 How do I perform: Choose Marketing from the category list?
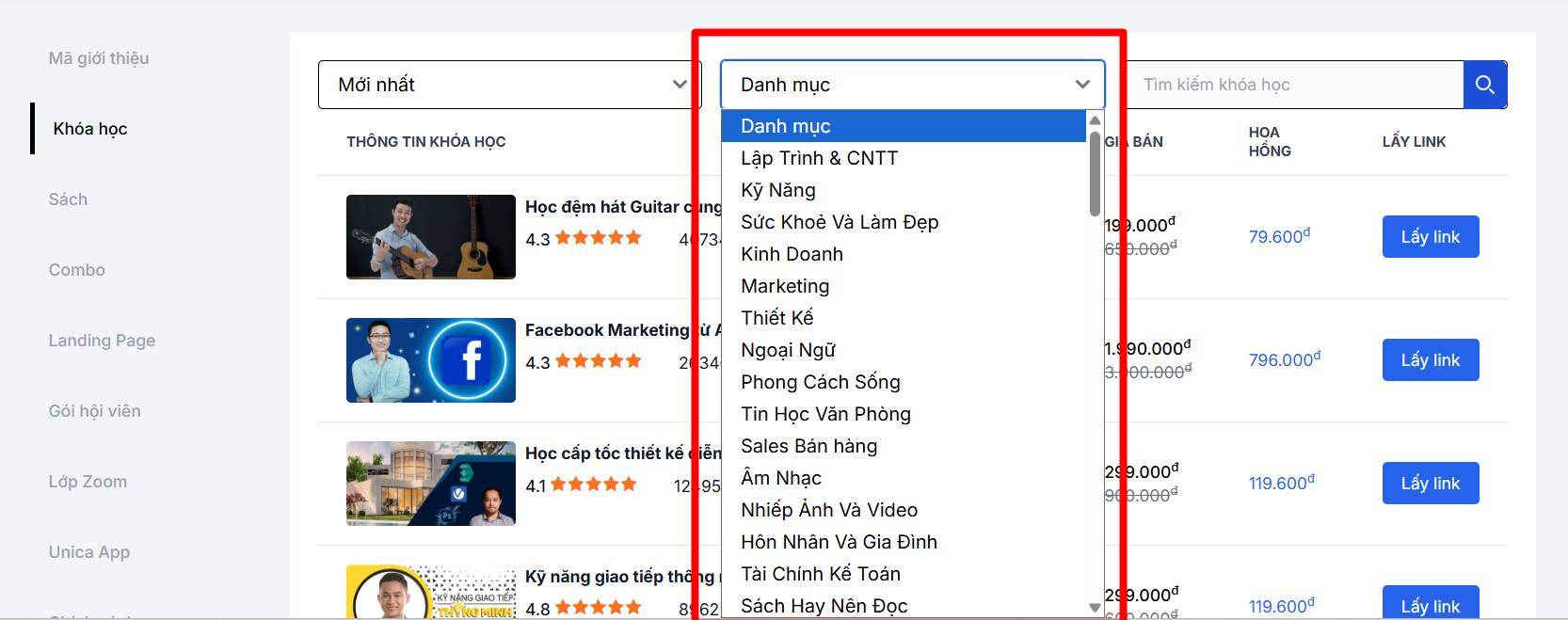coord(785,286)
